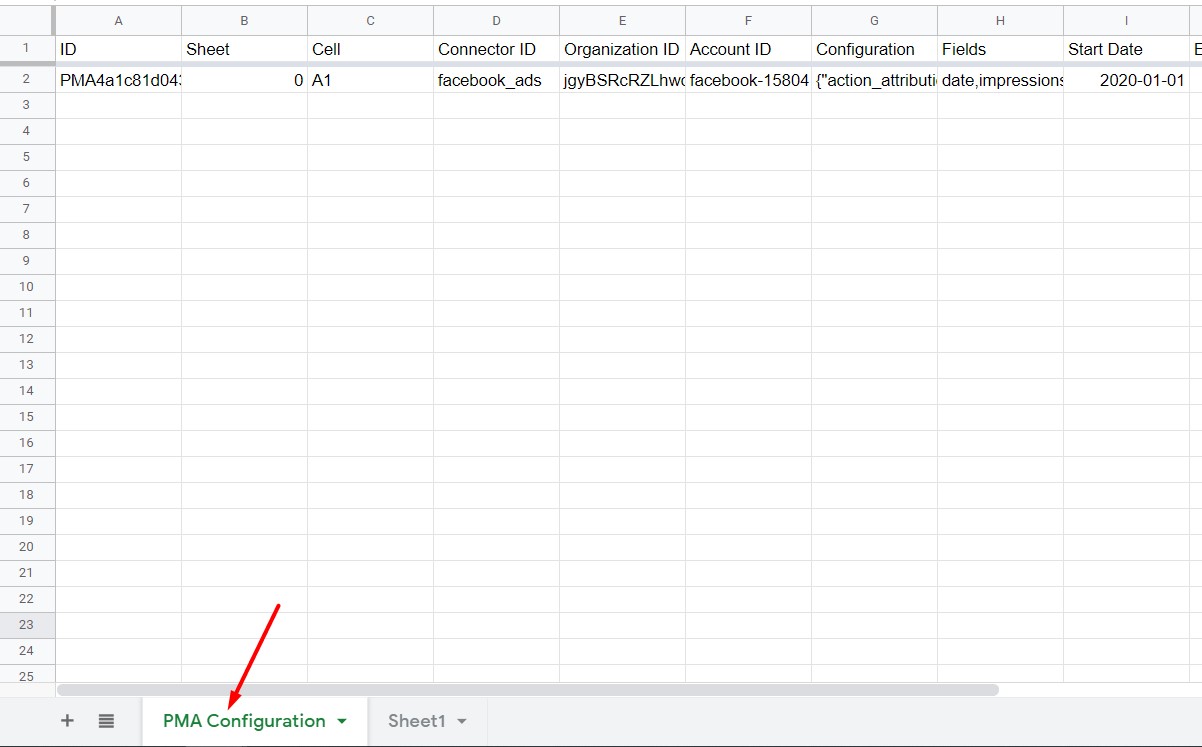This screenshot has width=1202, height=747.
Task: Select the ID header cell A1
Action: tap(117, 48)
